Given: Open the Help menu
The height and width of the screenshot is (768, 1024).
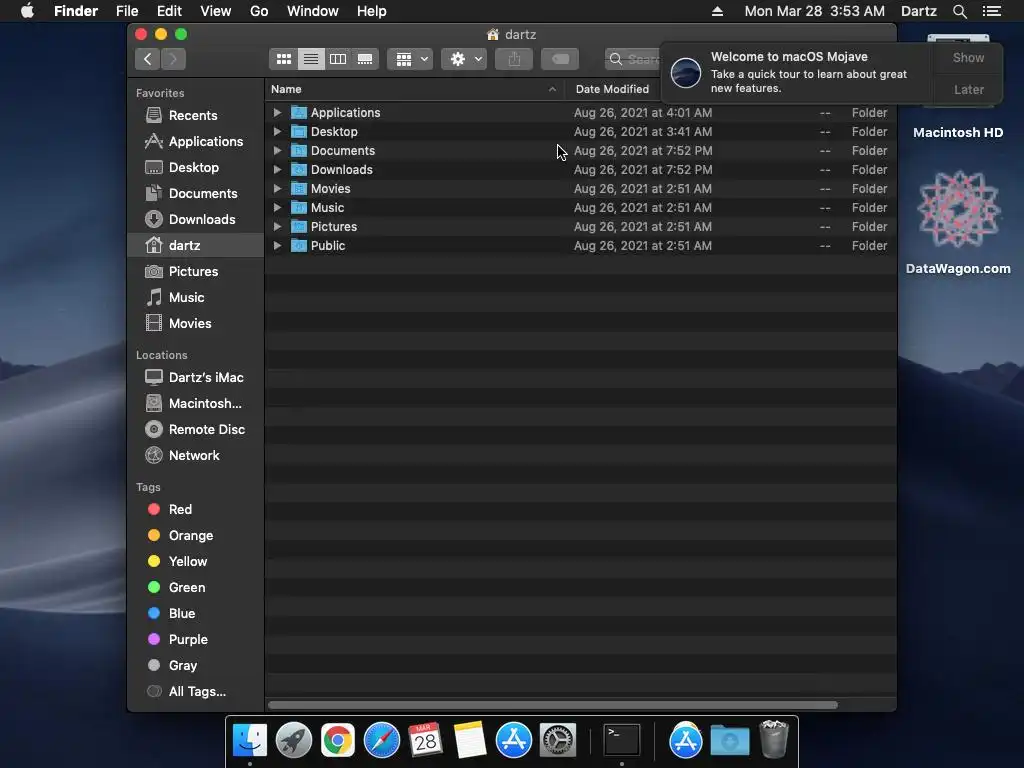Looking at the screenshot, I should pos(372,11).
